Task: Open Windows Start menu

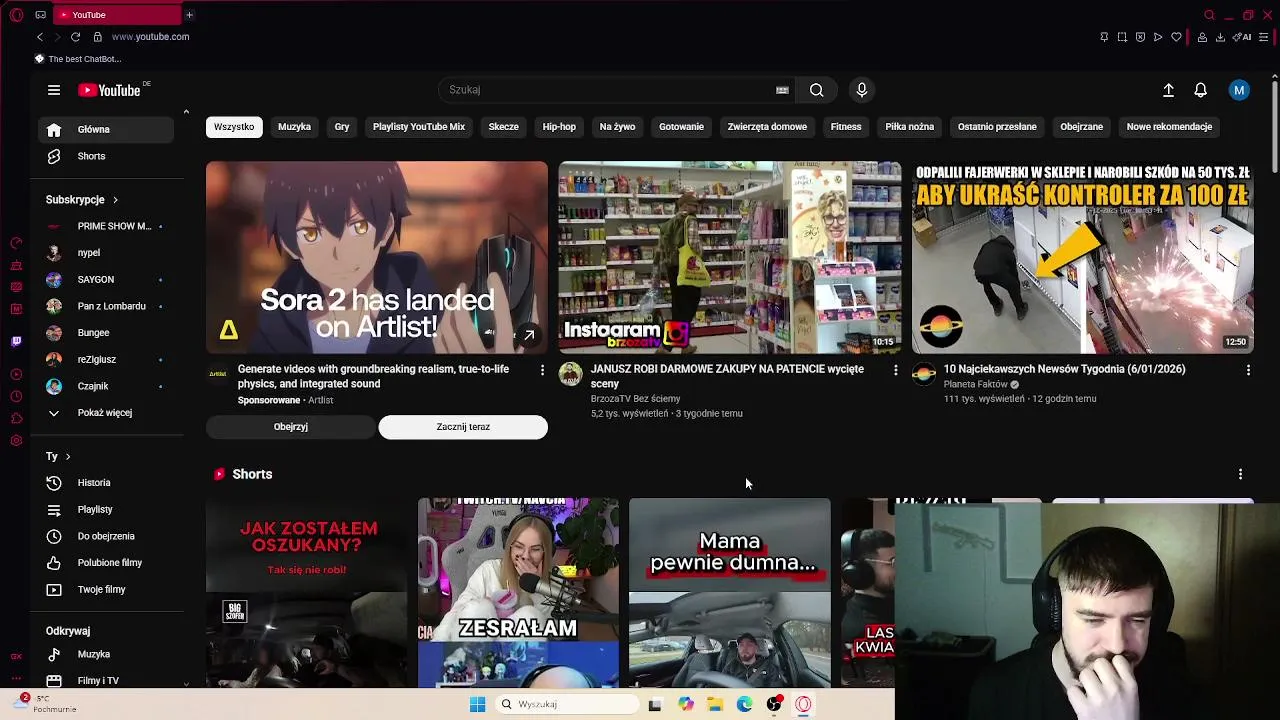Action: (x=477, y=704)
